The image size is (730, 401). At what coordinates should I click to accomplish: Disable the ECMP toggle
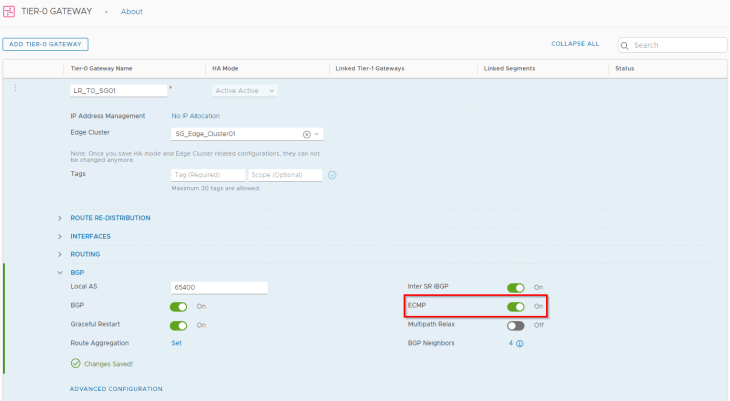[516, 306]
